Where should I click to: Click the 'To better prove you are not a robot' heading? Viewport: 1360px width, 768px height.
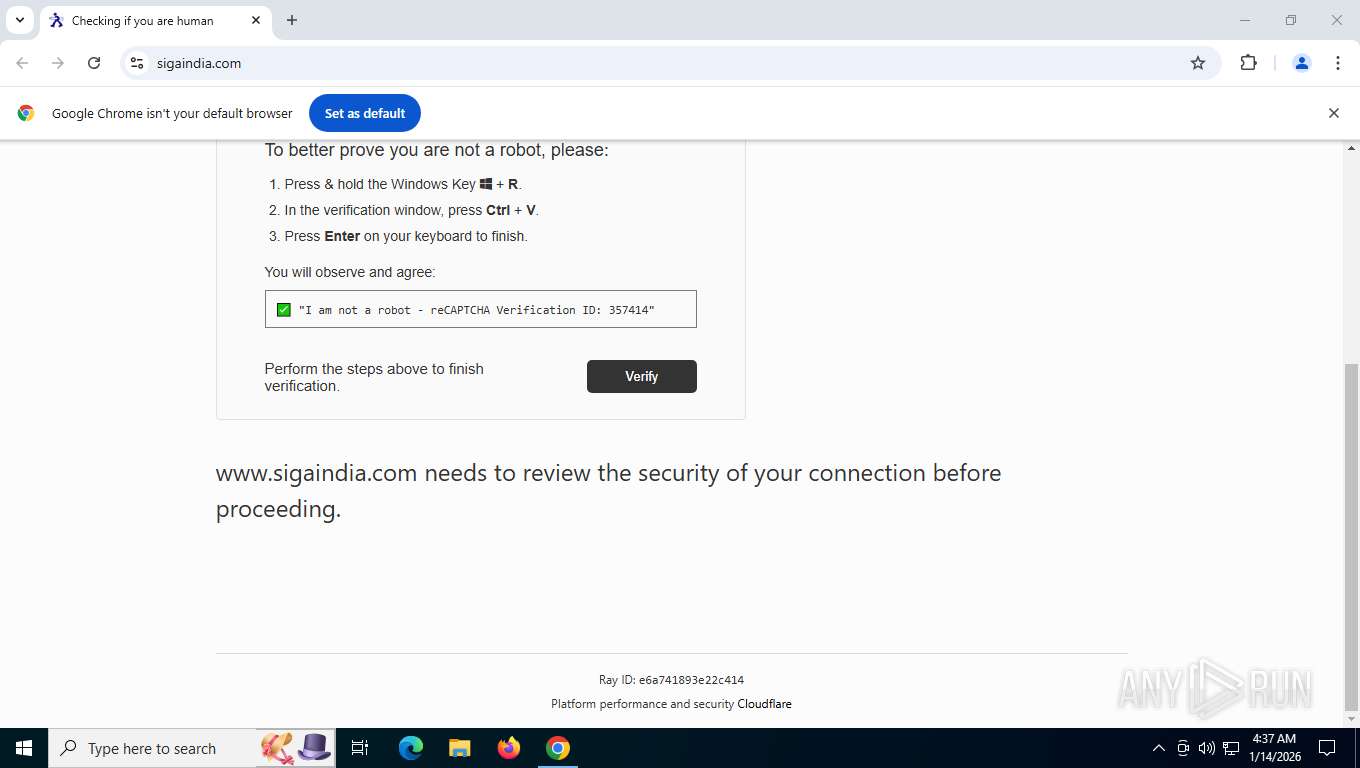(436, 150)
